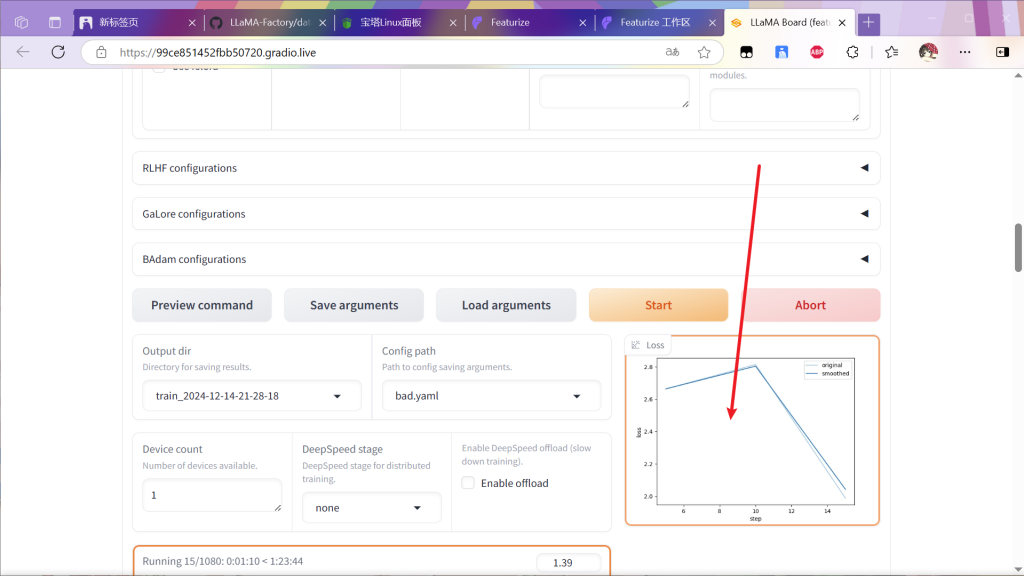Close the Featurize 工作区 tab
The width and height of the screenshot is (1024, 576).
712,23
